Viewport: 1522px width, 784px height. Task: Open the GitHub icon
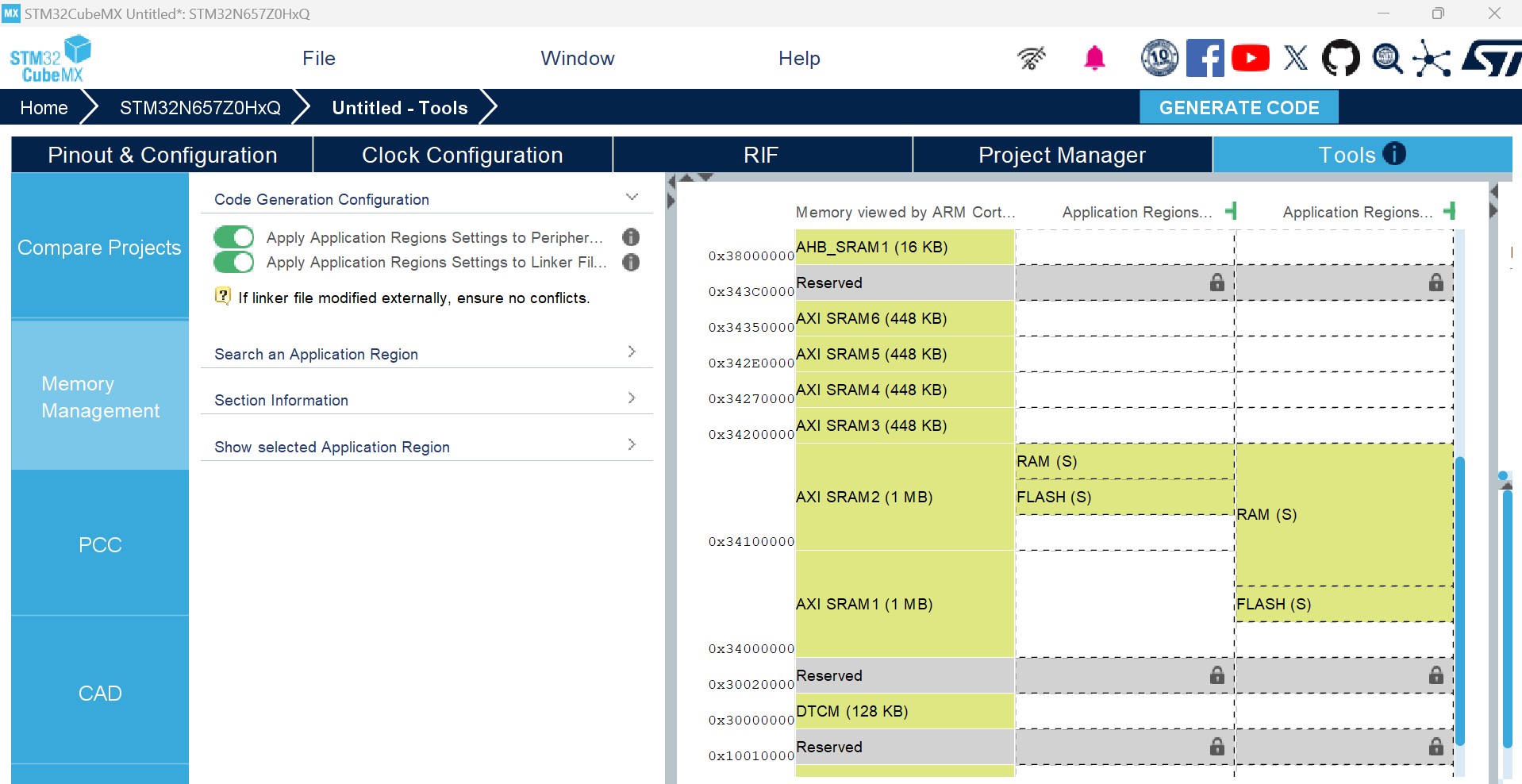1341,58
